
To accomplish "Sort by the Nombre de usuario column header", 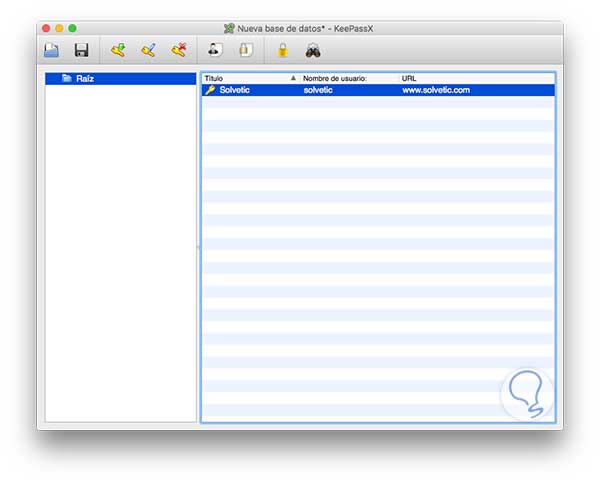I will click(x=349, y=78).
